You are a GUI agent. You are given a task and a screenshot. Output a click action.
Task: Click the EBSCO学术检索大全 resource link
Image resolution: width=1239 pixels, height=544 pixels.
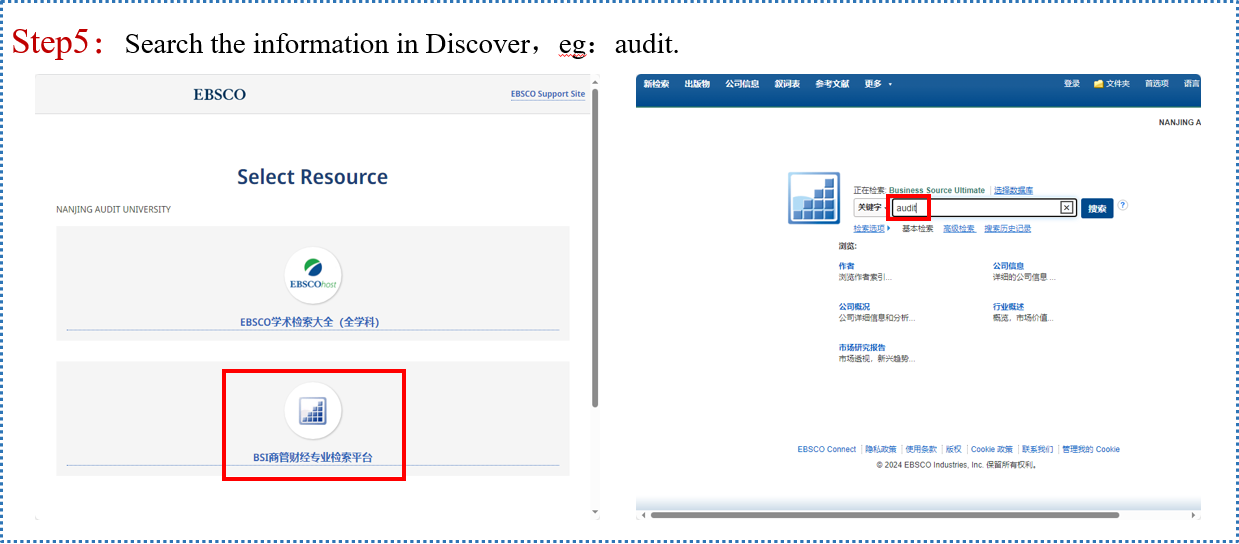310,322
